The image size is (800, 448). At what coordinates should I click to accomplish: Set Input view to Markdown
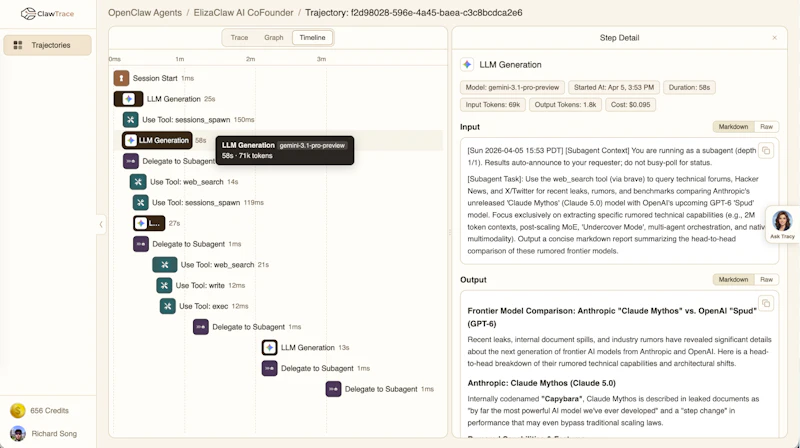coord(733,127)
